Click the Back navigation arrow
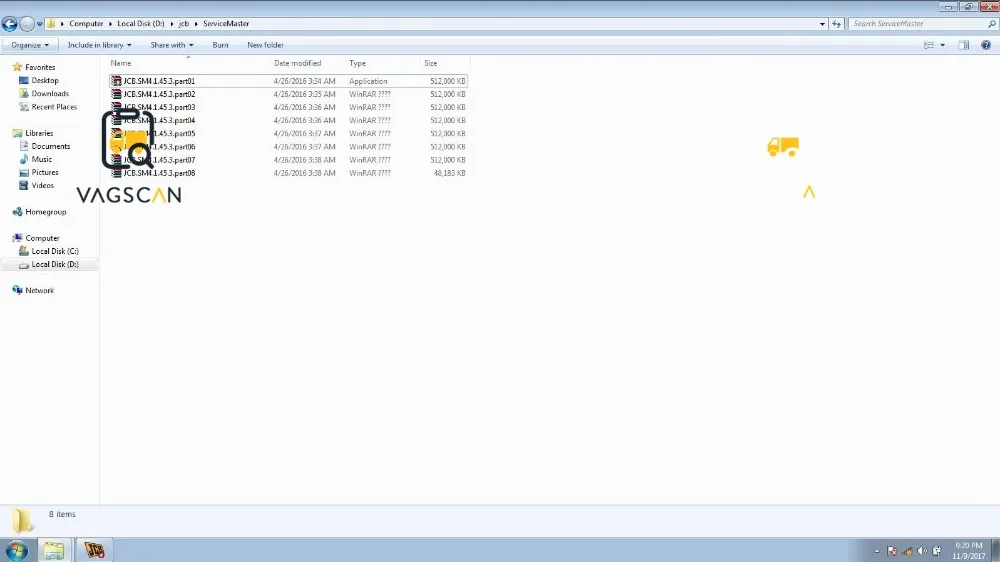This screenshot has width=1000, height=562. tap(10, 24)
